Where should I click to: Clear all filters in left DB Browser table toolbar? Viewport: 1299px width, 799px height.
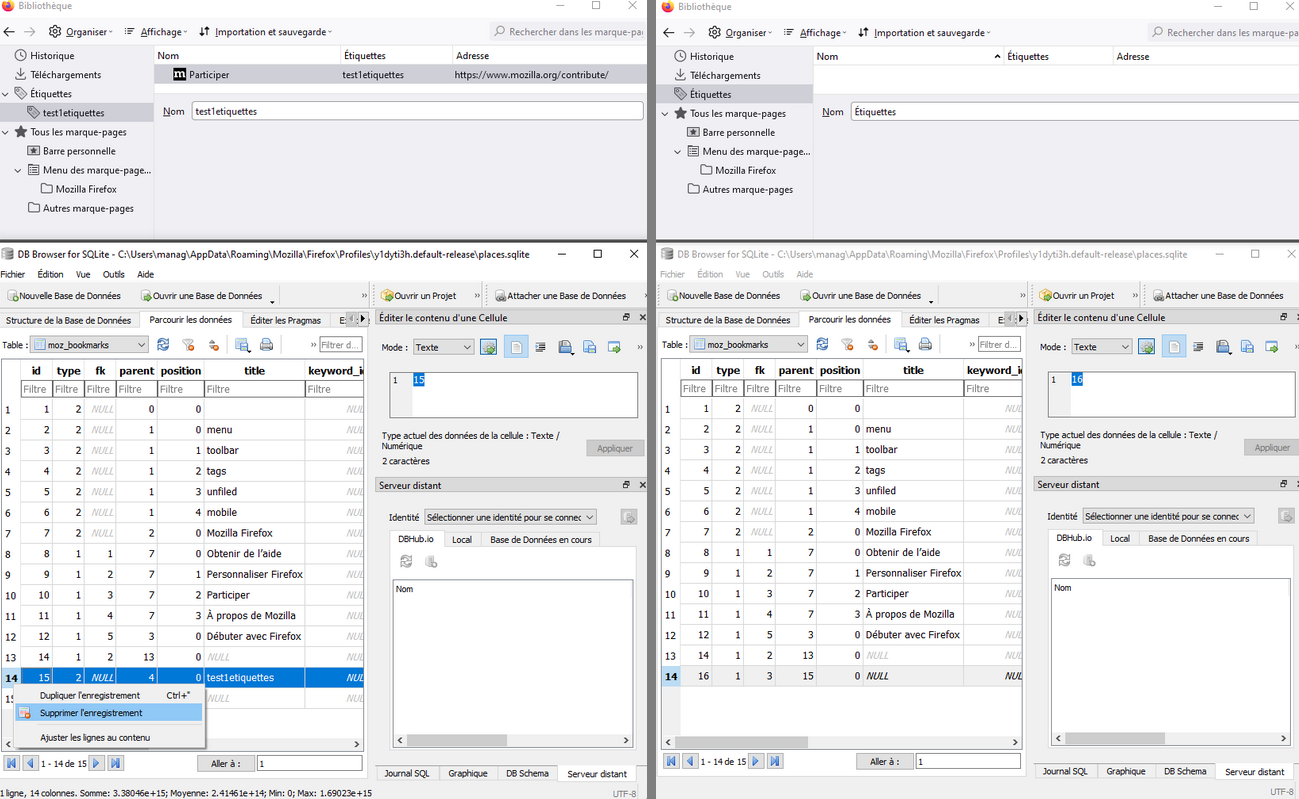point(188,345)
